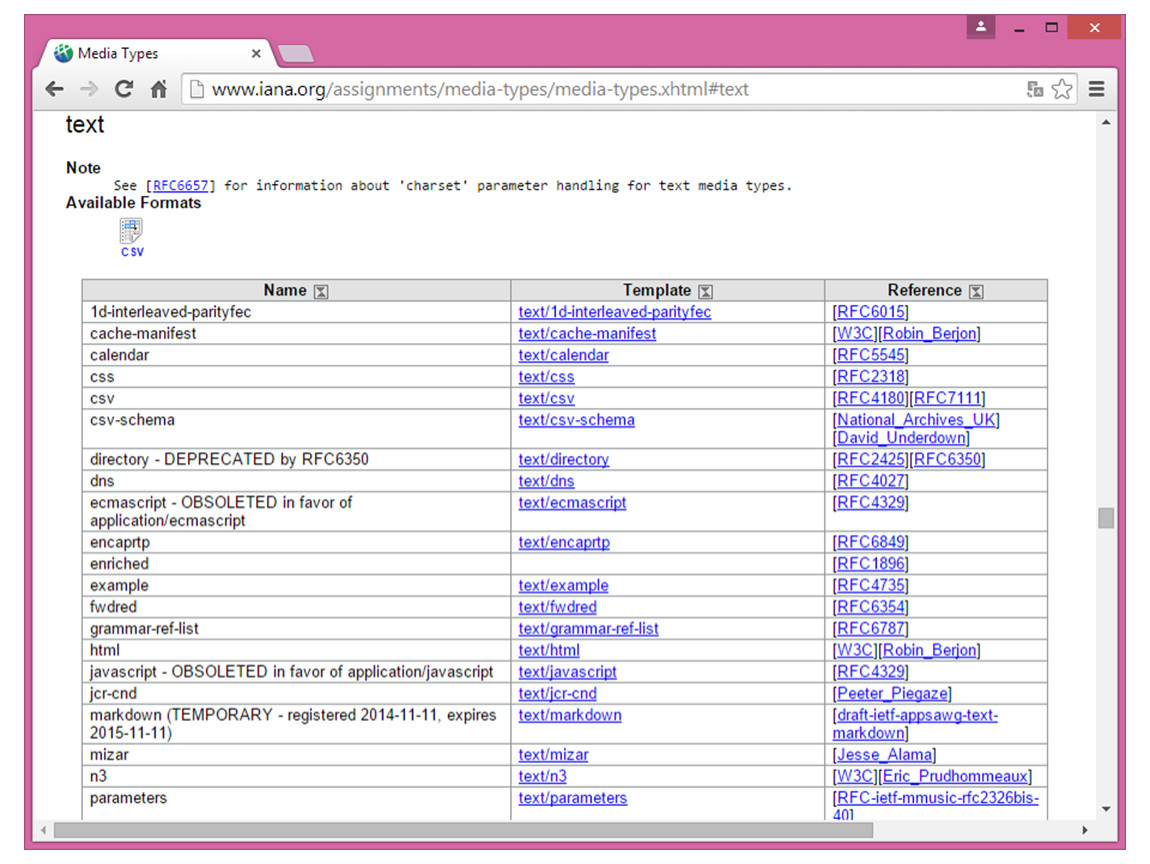The height and width of the screenshot is (864, 1150).
Task: Open the RFC6787 reference link
Action: [x=871, y=629]
